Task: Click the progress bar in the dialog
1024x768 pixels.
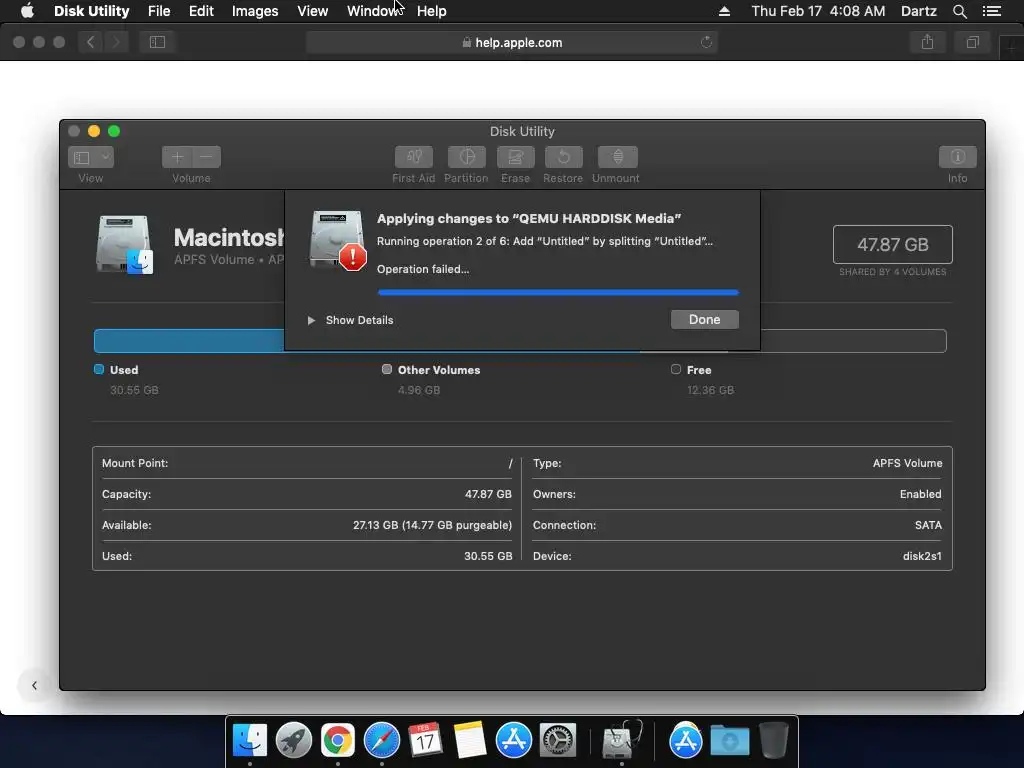Action: pos(558,293)
